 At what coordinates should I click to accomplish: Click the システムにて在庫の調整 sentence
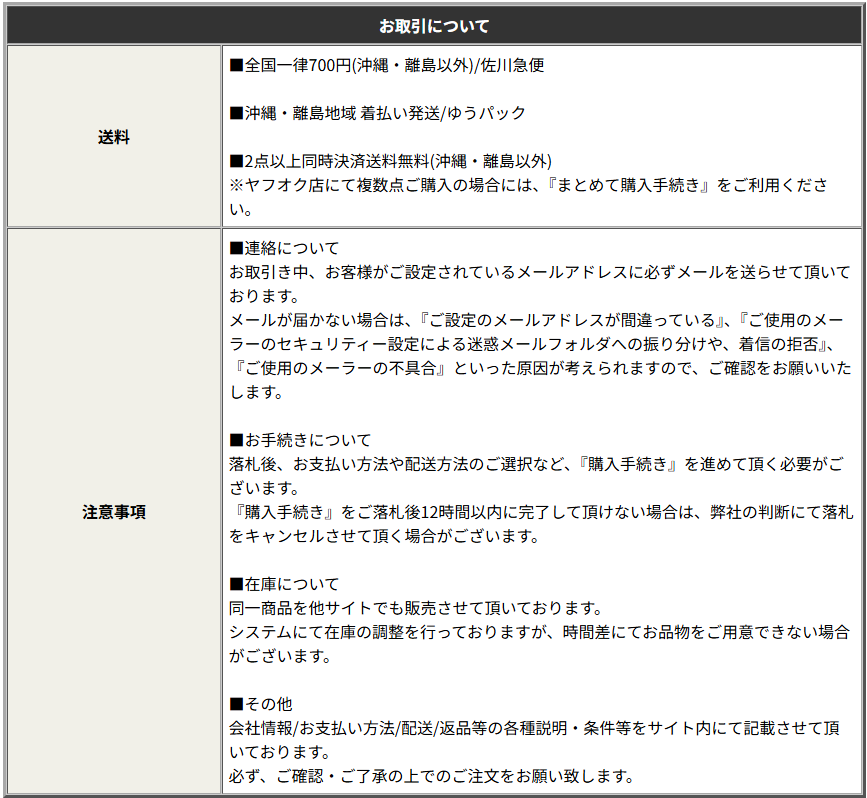(x=539, y=644)
